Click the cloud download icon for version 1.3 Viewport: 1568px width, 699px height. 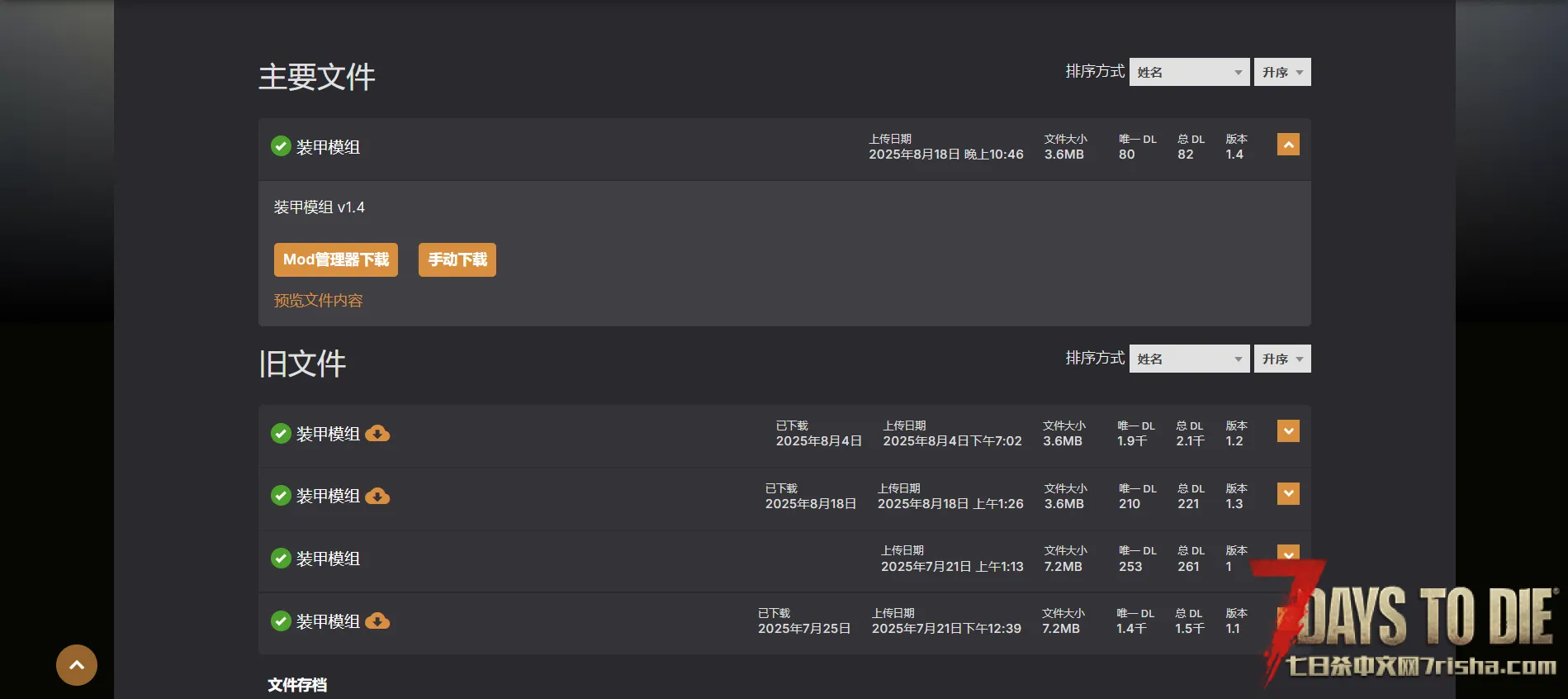(x=377, y=496)
